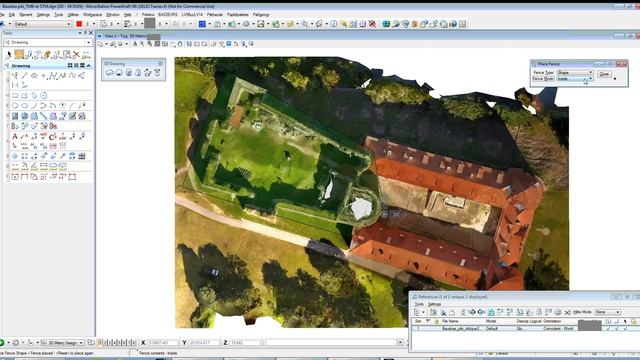Open the Hilite Mode dropdown set to None
Viewport: 640px width, 360px height.
607,312
